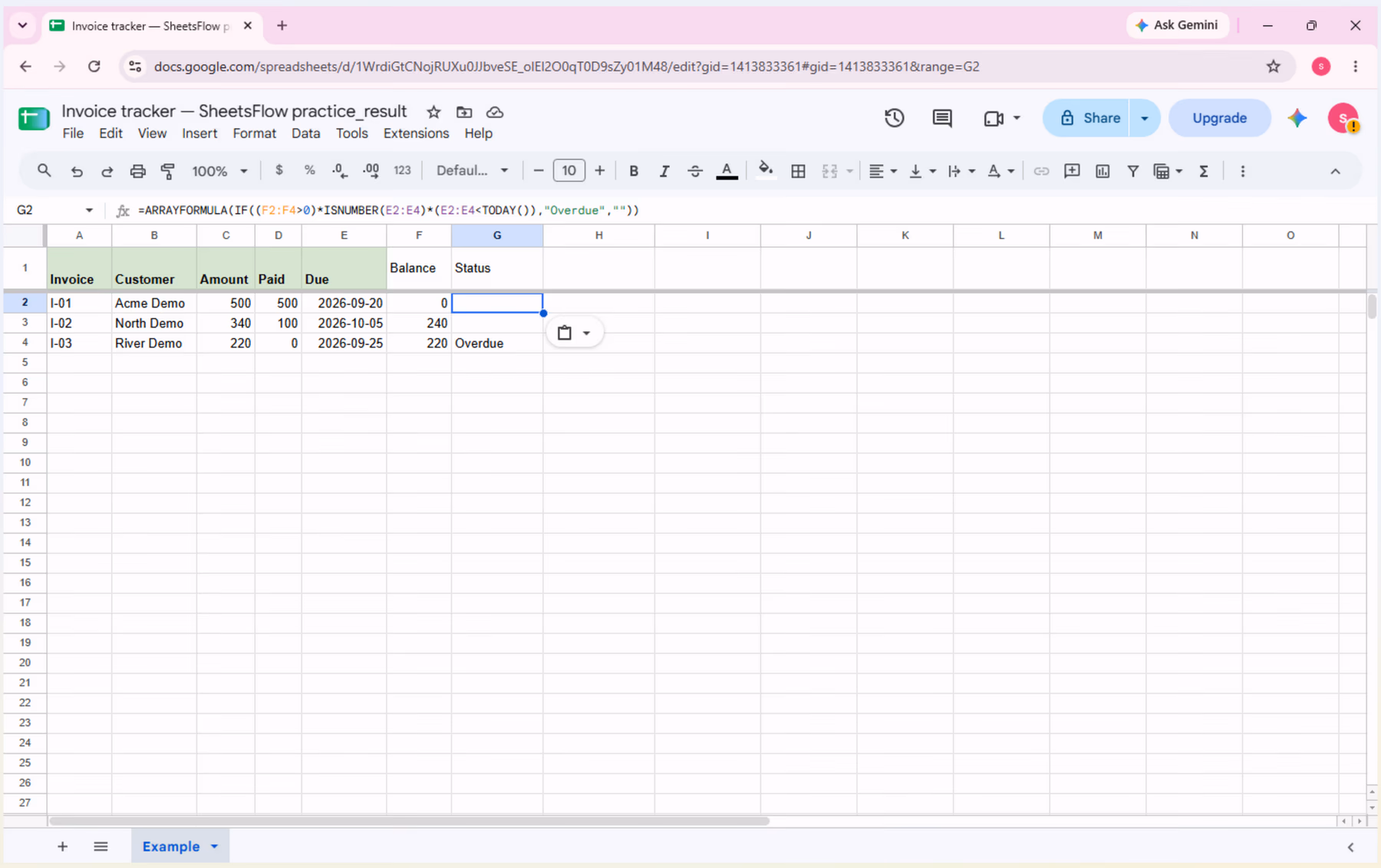Increase decimal places
1381x868 pixels.
pos(371,171)
